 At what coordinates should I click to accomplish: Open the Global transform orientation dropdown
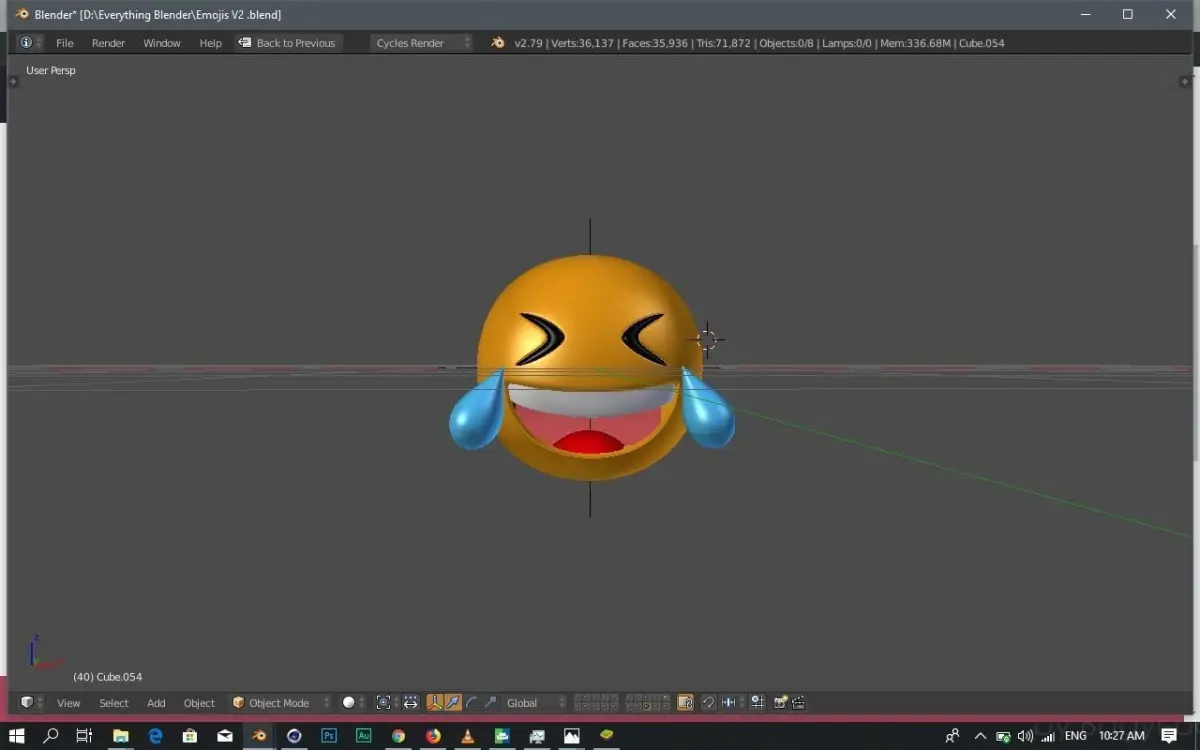pos(535,703)
